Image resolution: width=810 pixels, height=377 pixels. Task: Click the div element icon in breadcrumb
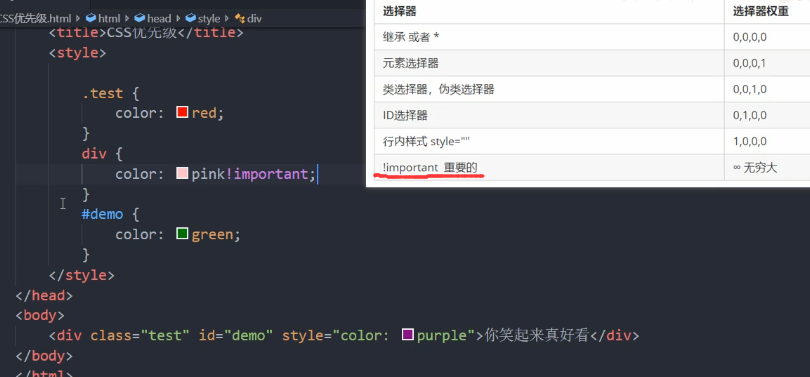click(240, 19)
